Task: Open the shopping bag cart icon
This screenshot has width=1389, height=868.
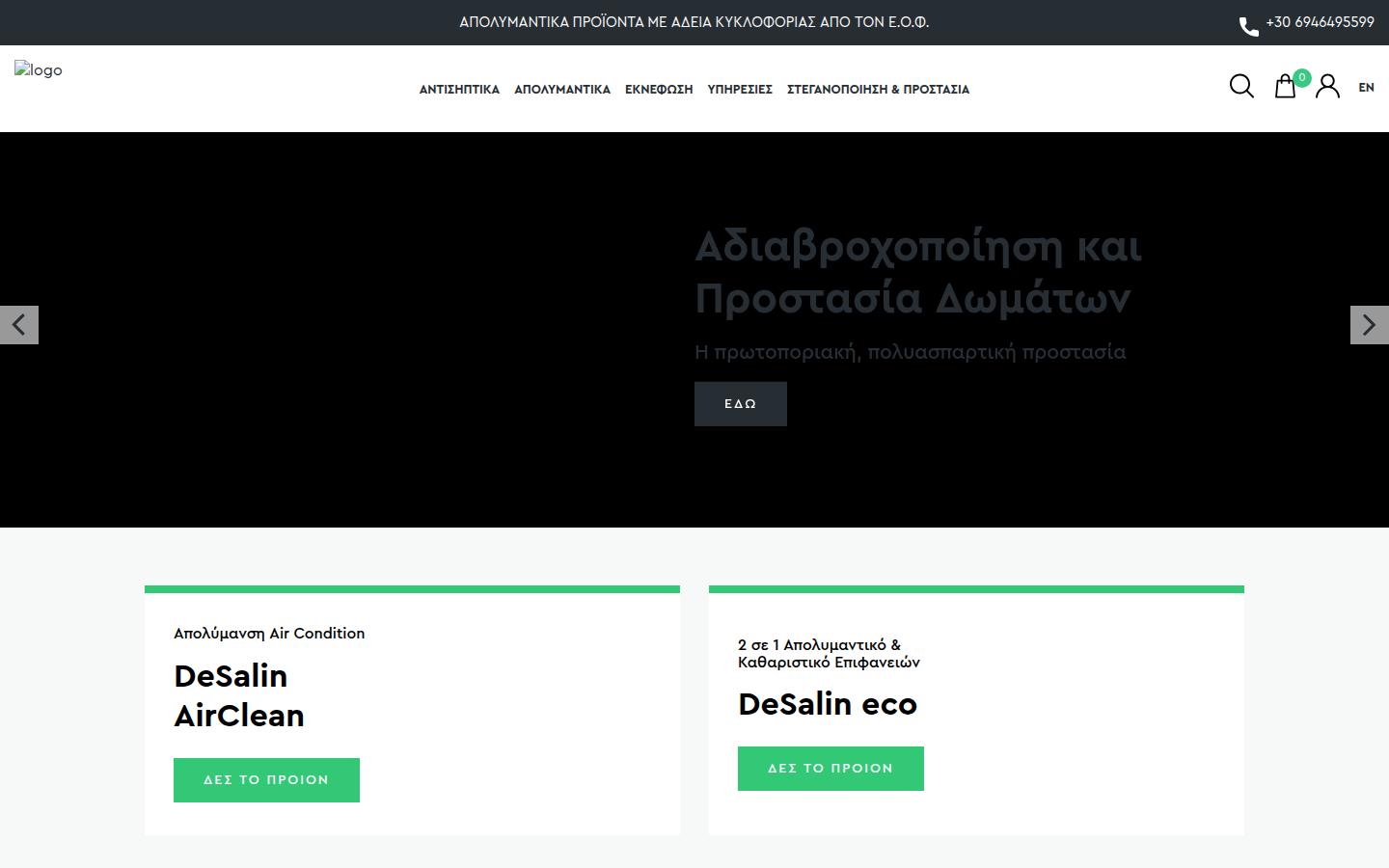Action: click(1285, 86)
